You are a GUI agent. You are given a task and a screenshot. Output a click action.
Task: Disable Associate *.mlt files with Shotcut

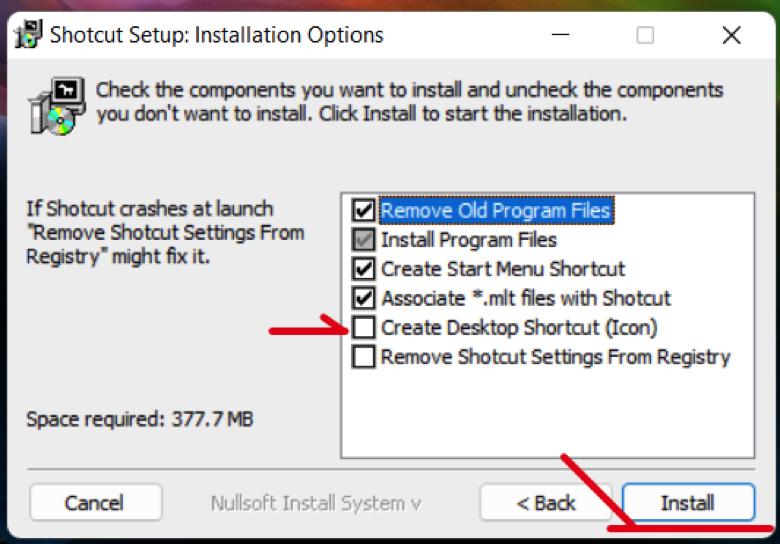364,298
